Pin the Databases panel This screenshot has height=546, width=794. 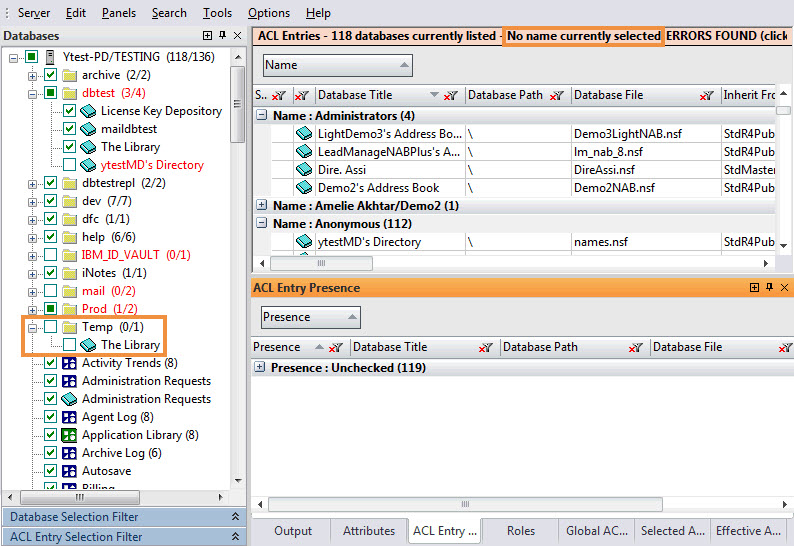(x=222, y=36)
